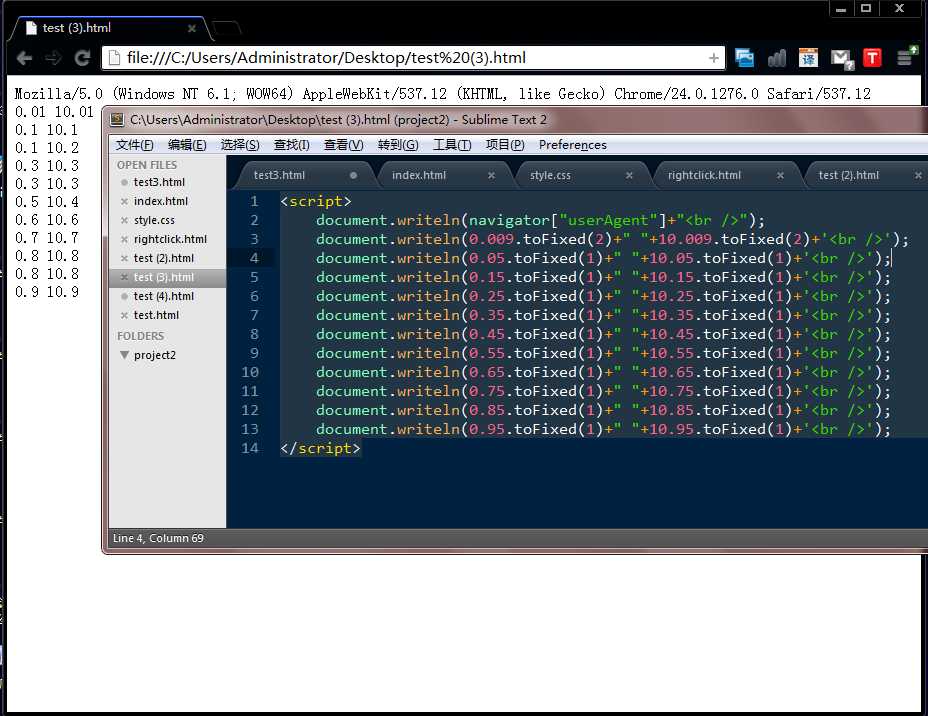Viewport: 928px width, 716px height.
Task: Open the Preferences menu
Action: coord(572,145)
